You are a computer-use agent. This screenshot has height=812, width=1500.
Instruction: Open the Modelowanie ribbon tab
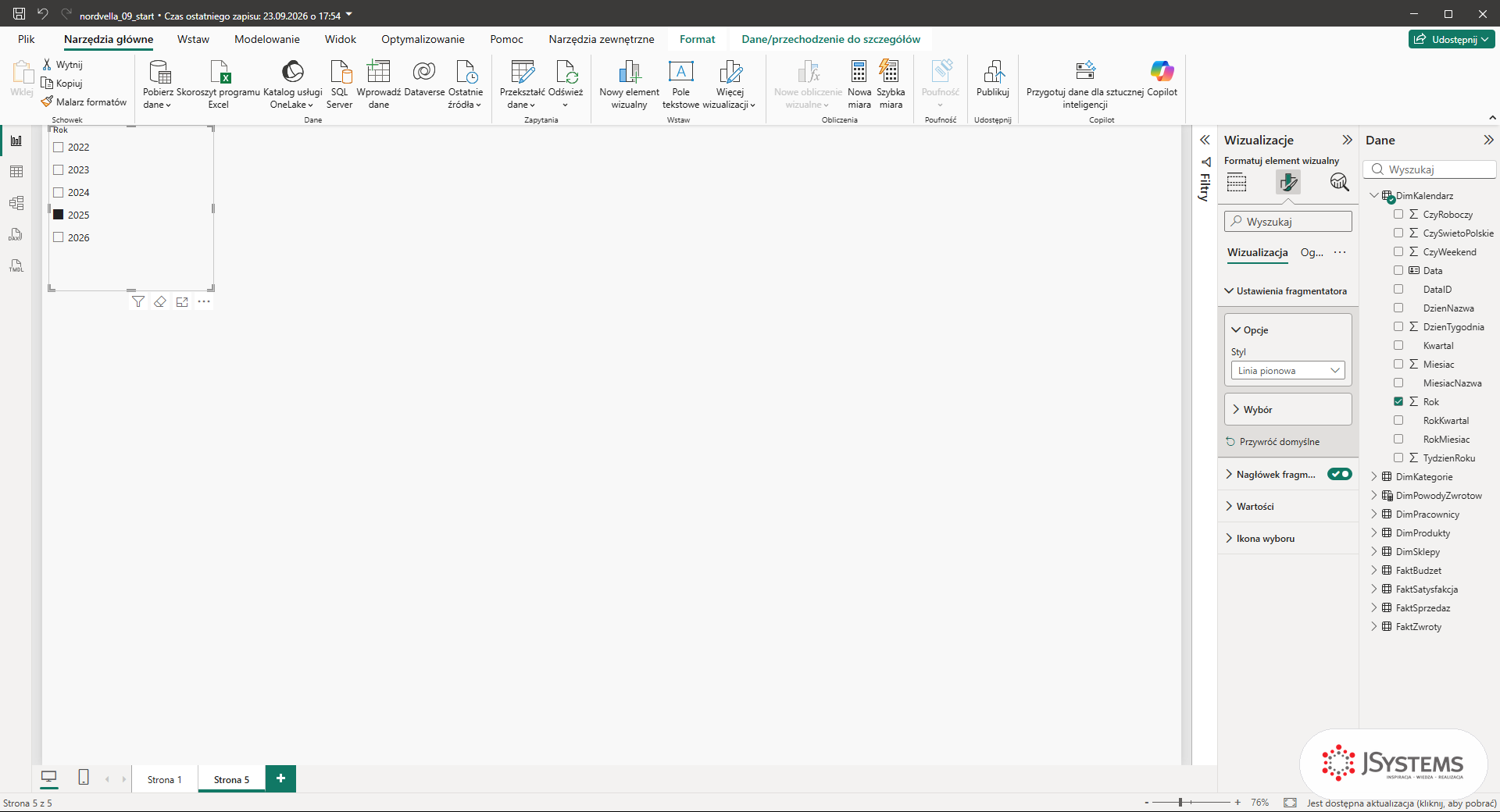pos(267,39)
